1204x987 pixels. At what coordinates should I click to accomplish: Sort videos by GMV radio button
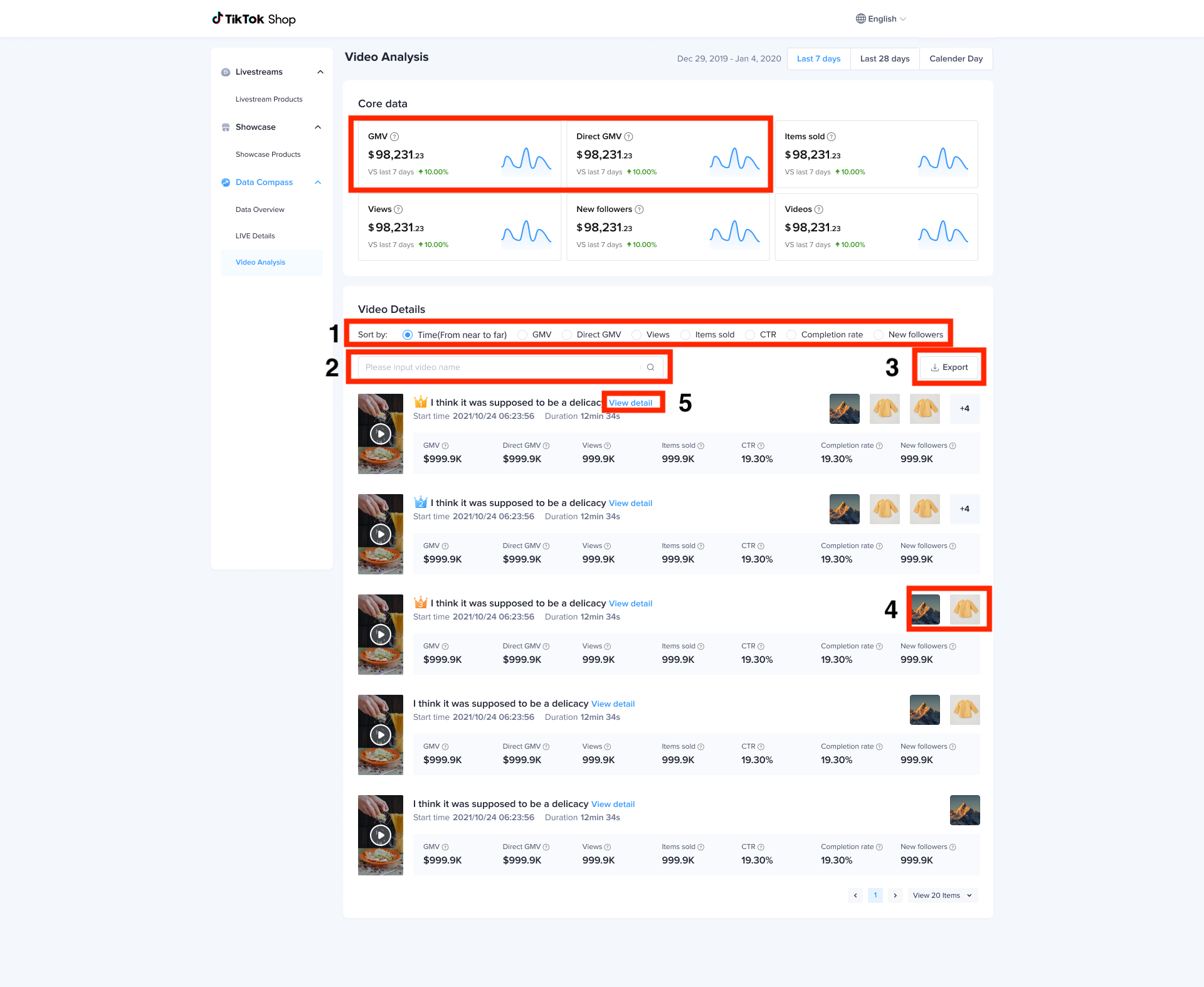522,335
